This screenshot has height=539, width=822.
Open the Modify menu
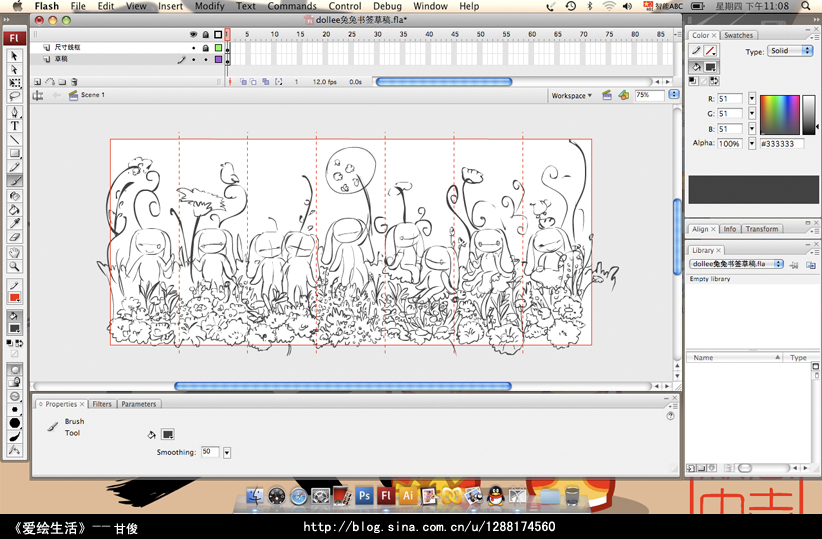(209, 6)
